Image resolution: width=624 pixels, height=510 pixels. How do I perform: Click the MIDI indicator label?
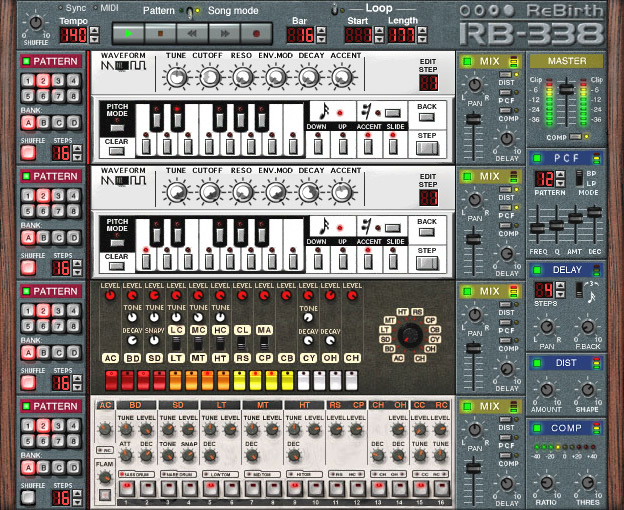point(108,8)
